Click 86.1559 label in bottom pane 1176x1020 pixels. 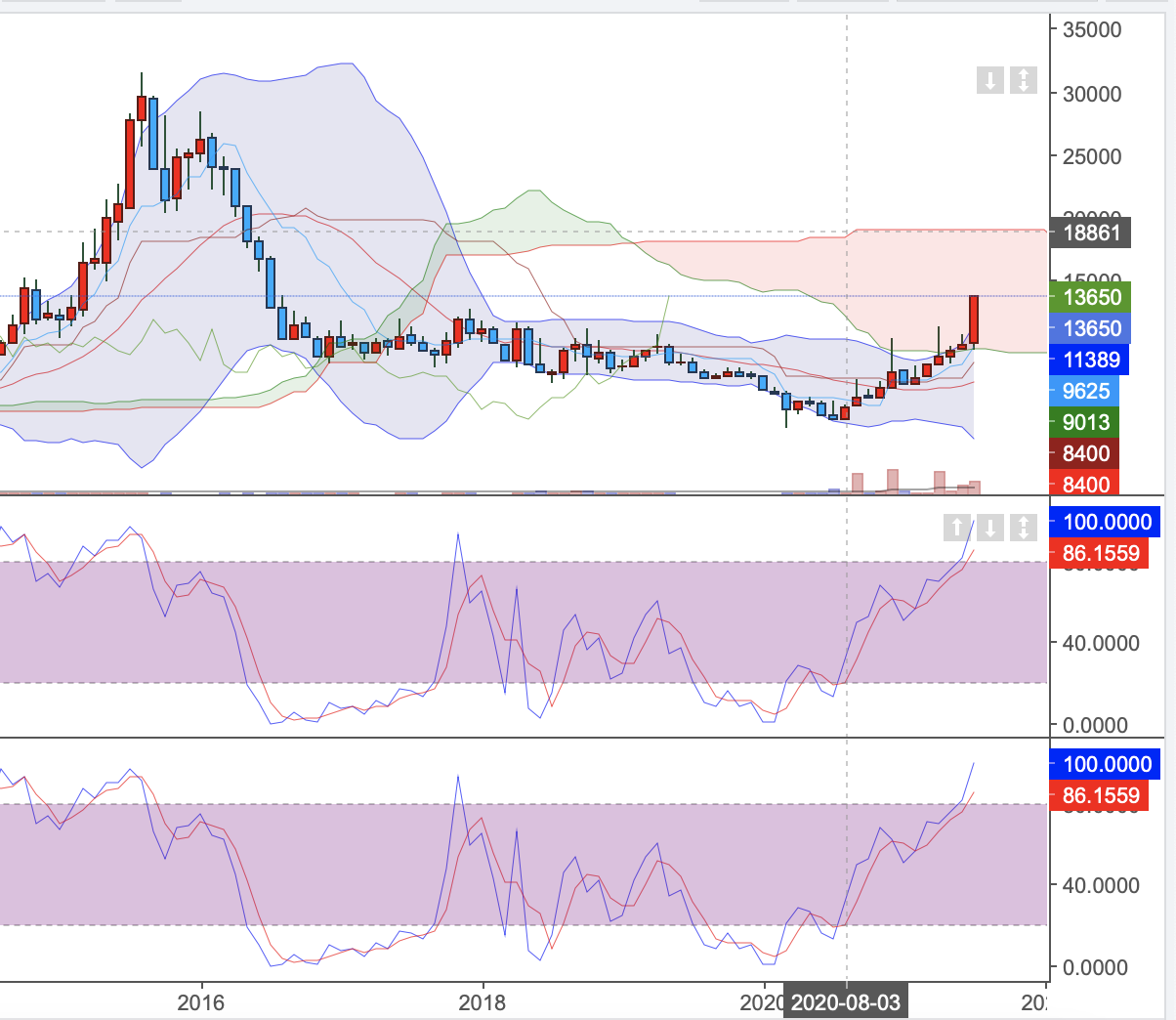click(1100, 795)
